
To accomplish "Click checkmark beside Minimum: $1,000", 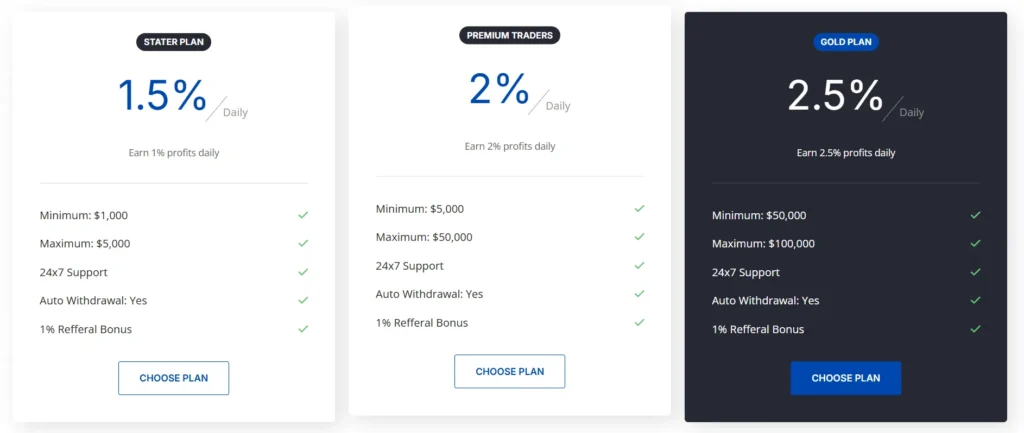I will pyautogui.click(x=303, y=215).
